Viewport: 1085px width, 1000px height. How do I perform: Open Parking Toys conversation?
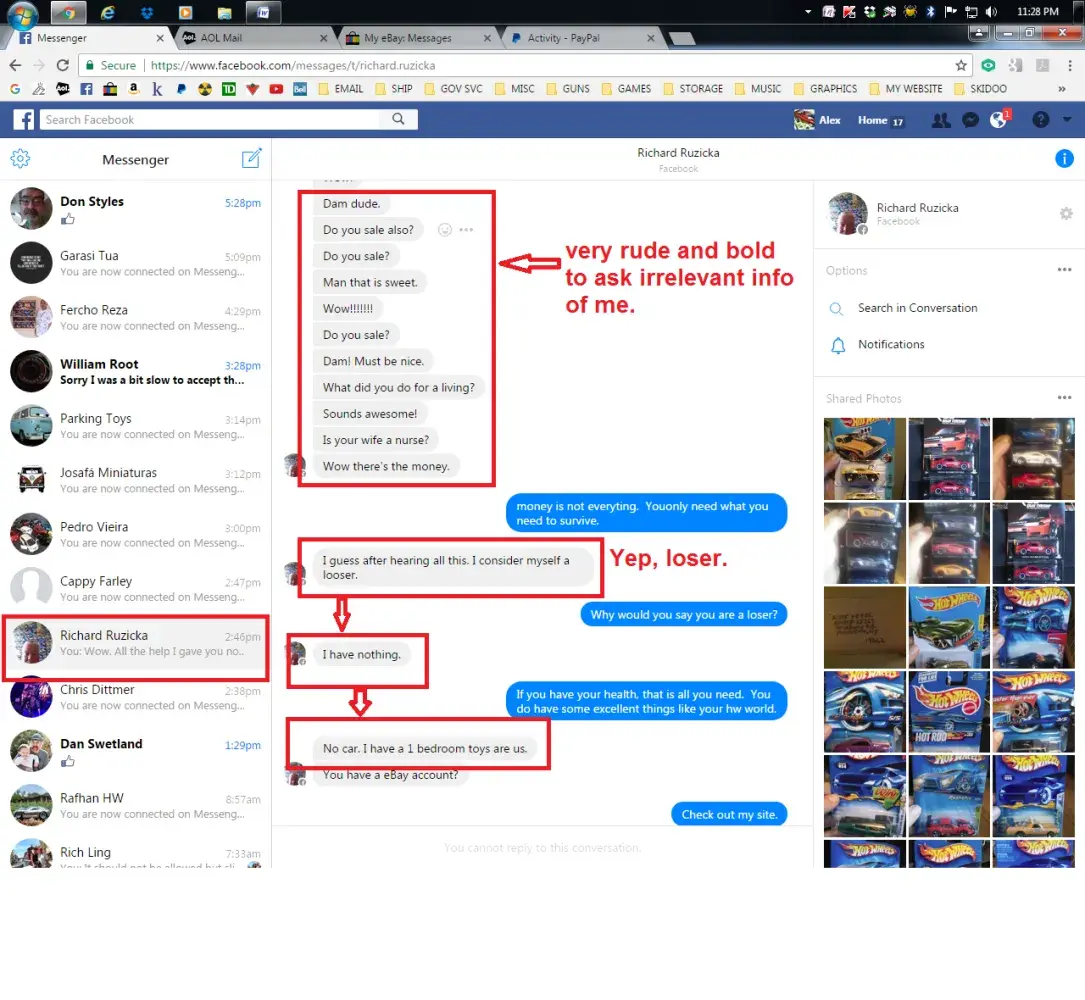[136, 426]
